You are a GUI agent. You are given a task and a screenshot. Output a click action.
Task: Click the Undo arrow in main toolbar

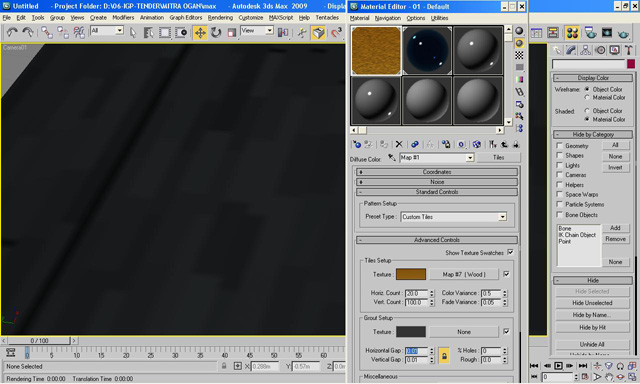pyautogui.click(x=12, y=32)
